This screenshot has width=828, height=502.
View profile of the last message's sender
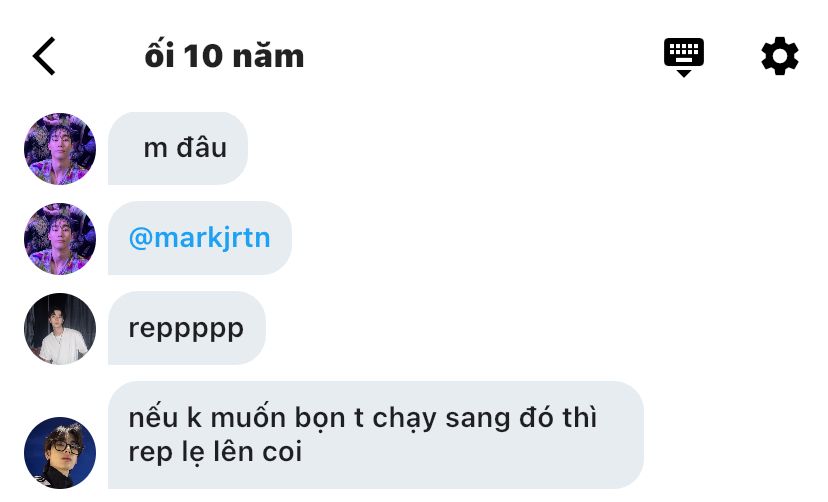[x=60, y=453]
